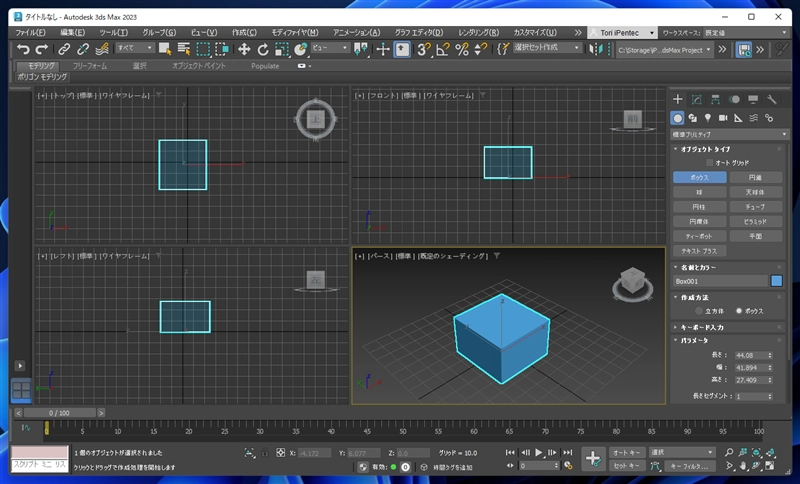Click the Box001 object name field
This screenshot has width=800, height=484.
(720, 281)
